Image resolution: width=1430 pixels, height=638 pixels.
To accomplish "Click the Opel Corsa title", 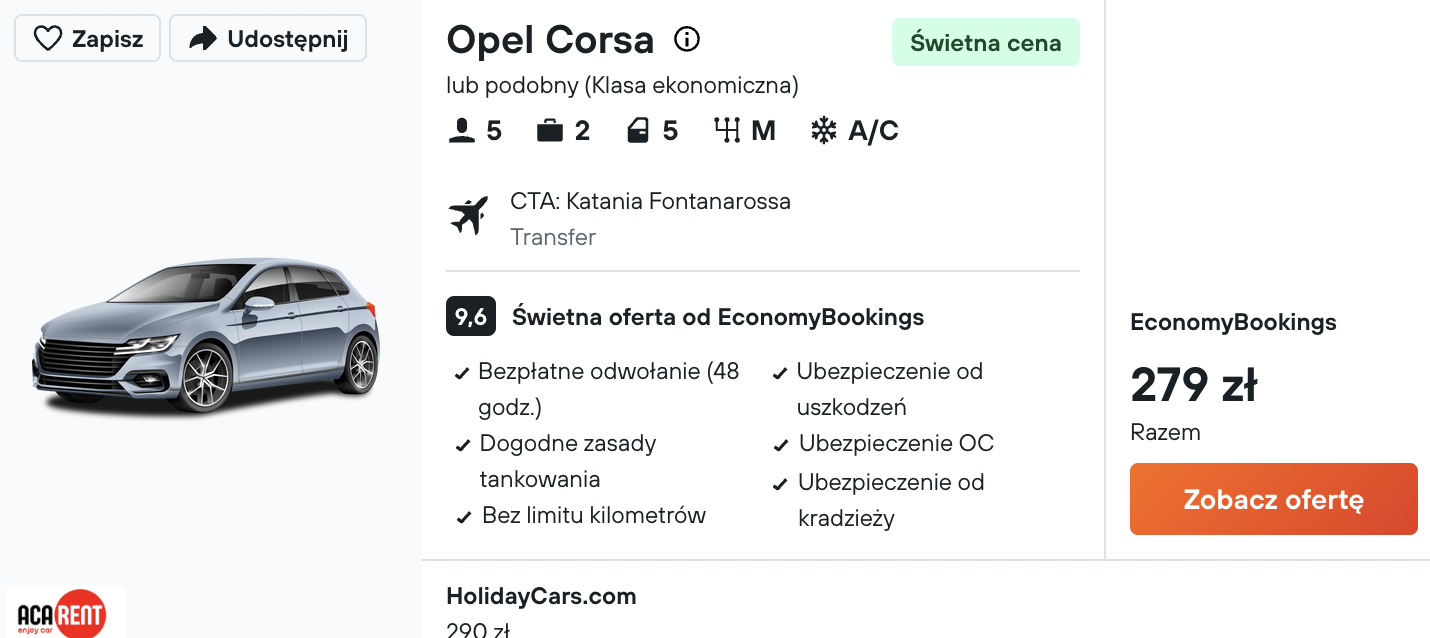I will point(550,40).
